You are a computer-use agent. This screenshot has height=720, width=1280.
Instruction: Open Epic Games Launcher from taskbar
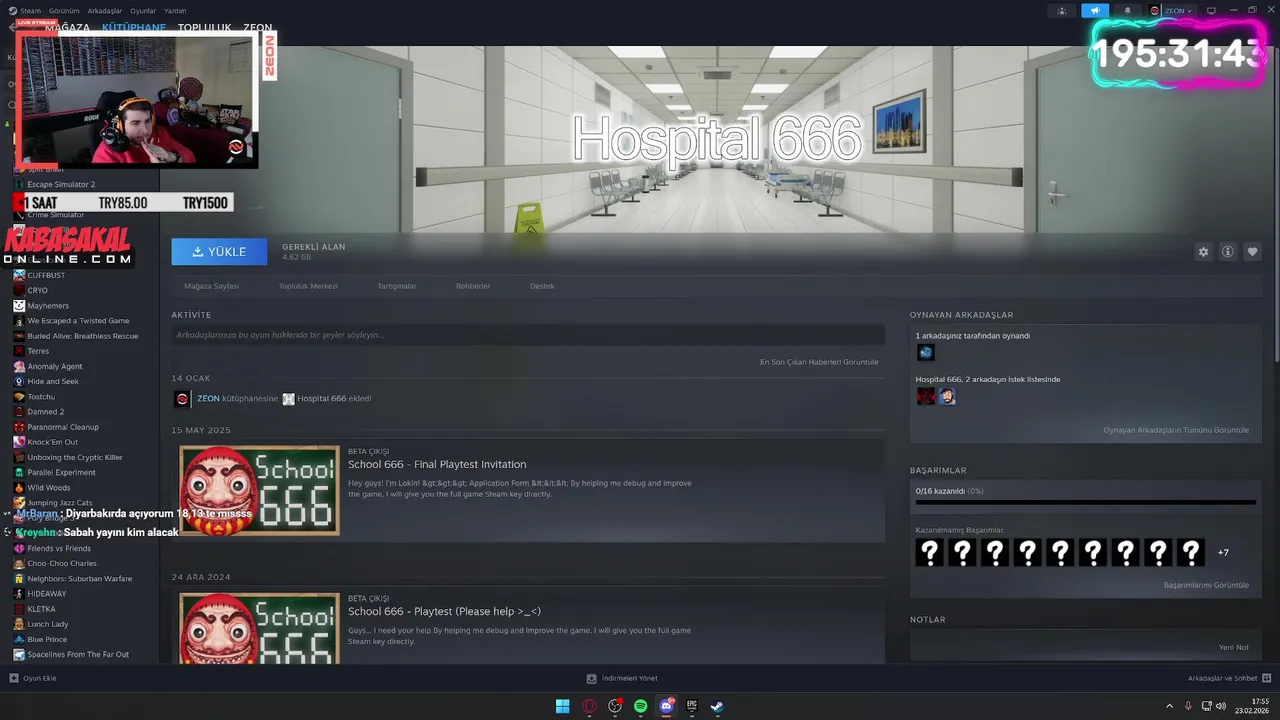point(692,706)
